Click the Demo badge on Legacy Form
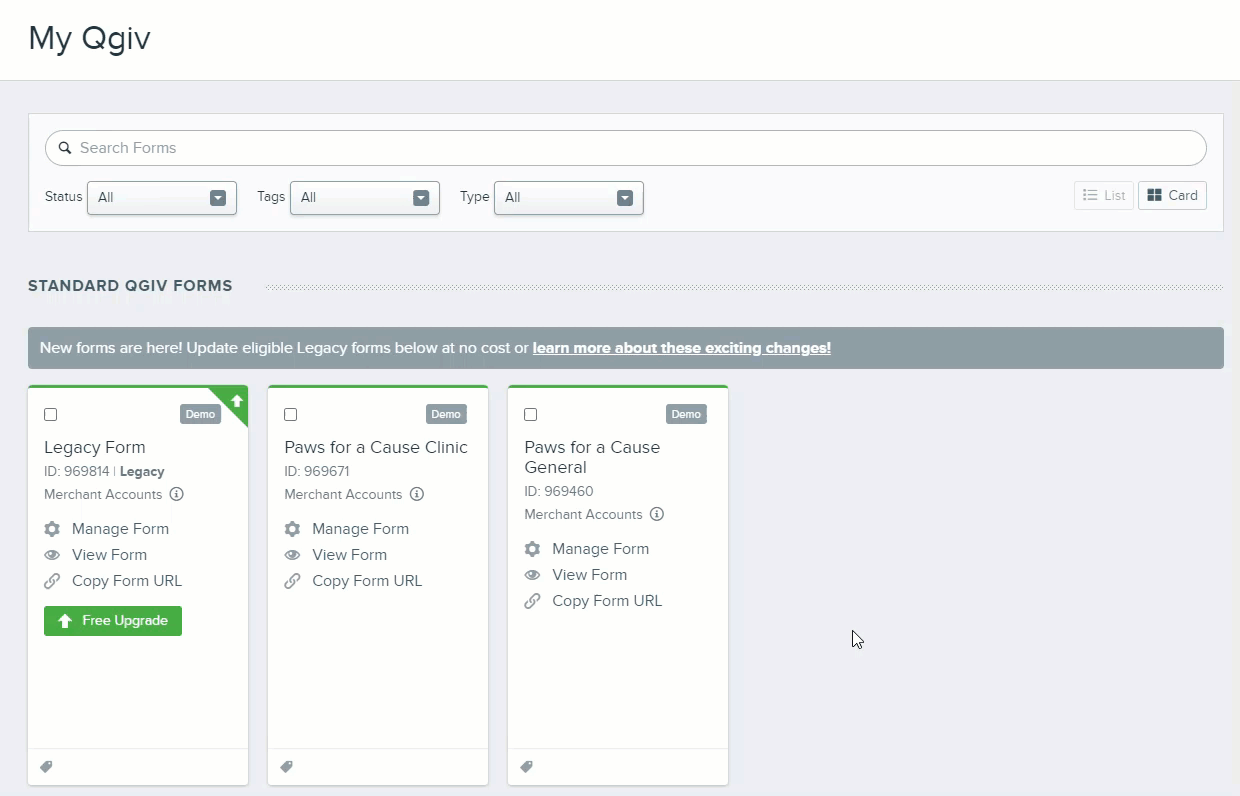 coord(200,414)
